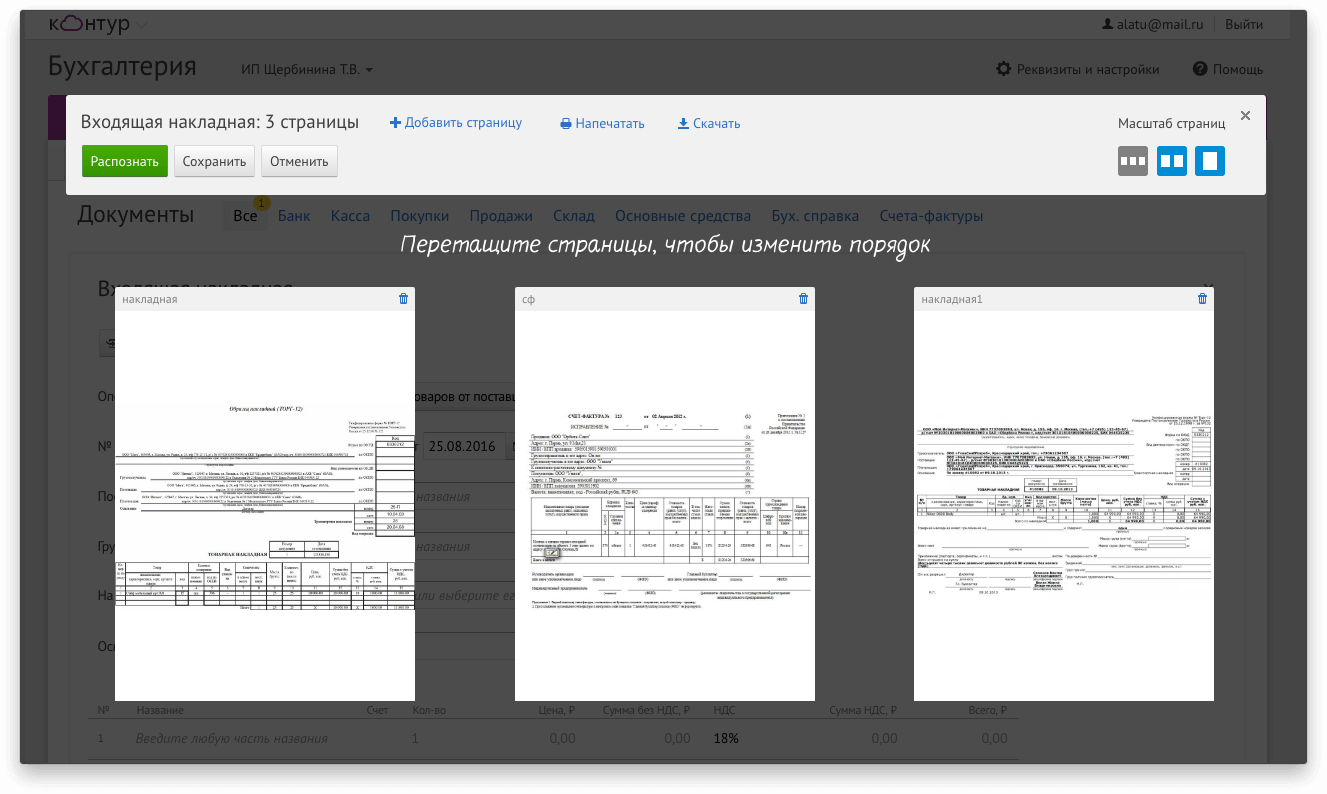The height and width of the screenshot is (794, 1327).
Task: Click the Масштаб страниц label
Action: (1172, 124)
